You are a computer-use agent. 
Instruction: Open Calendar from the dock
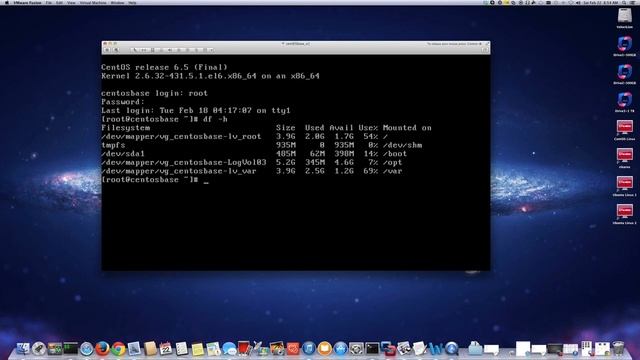pos(166,349)
